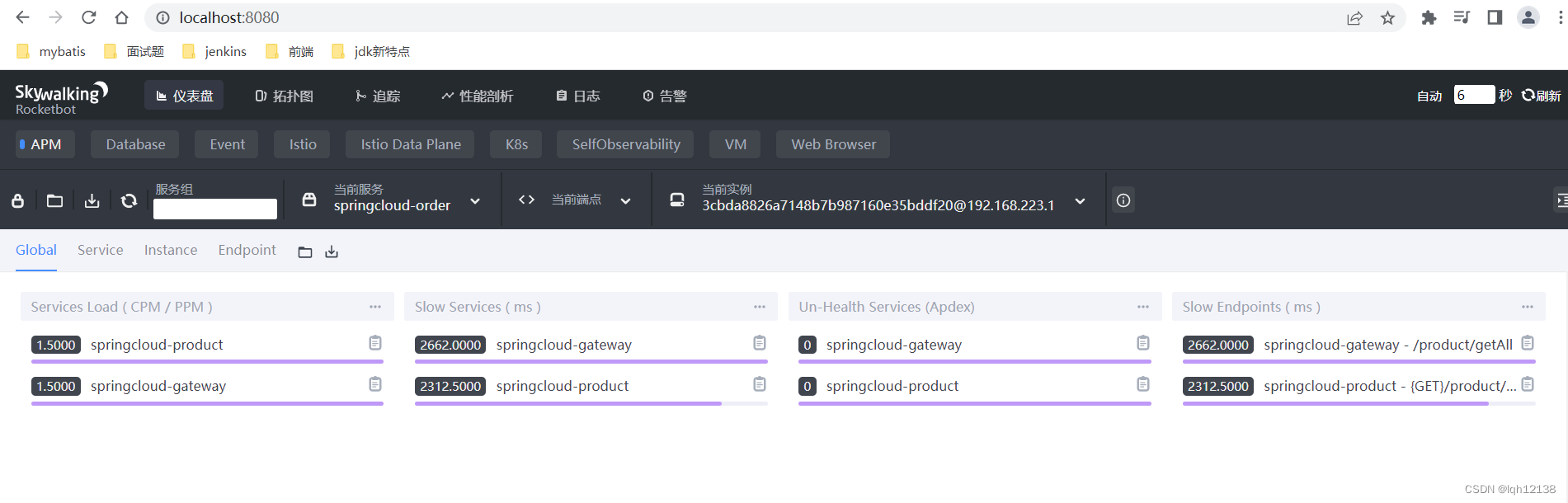Click the 刷新 refresh button
This screenshot has height=503, width=1568.
(x=1541, y=96)
